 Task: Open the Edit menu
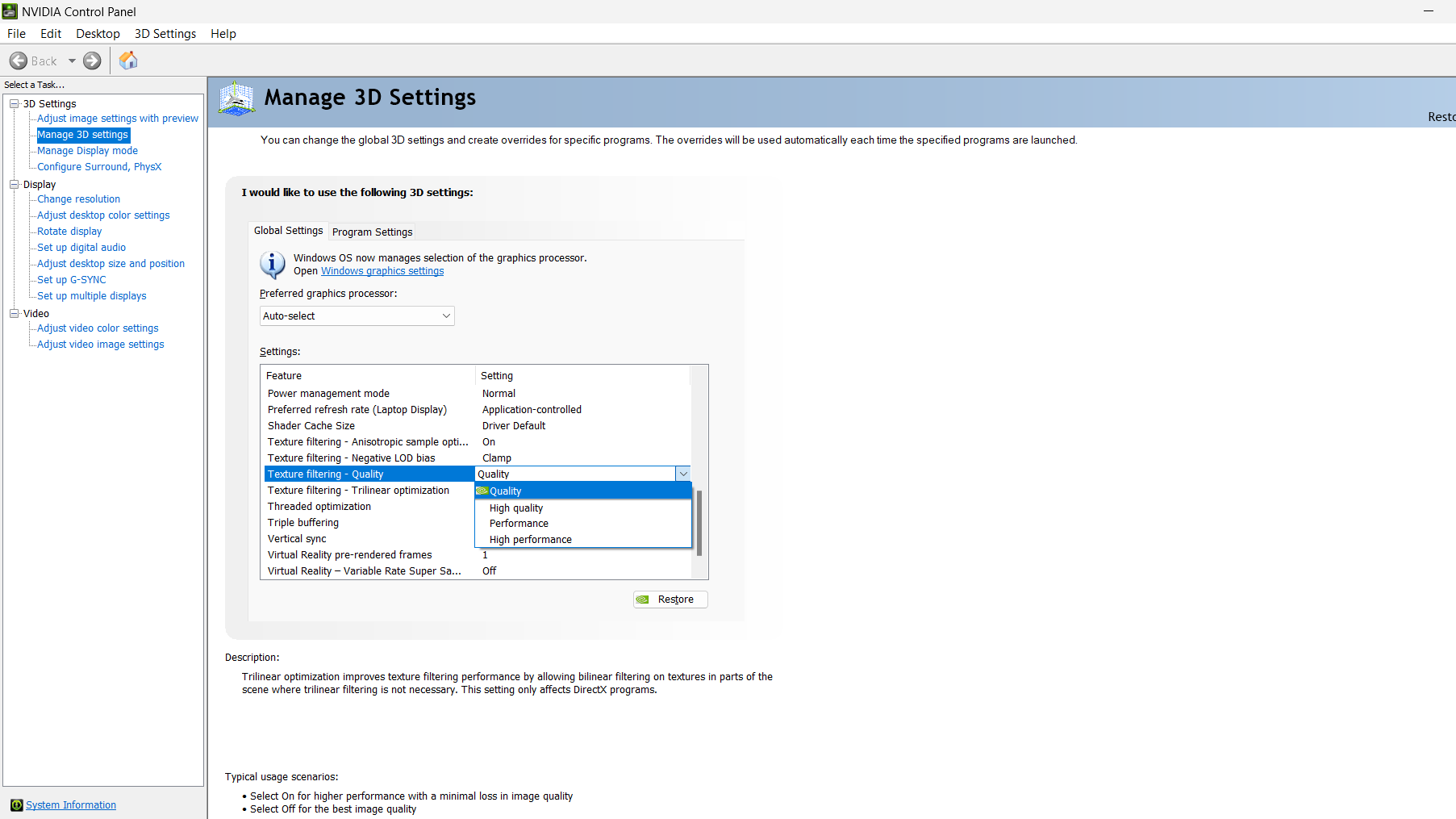[51, 34]
